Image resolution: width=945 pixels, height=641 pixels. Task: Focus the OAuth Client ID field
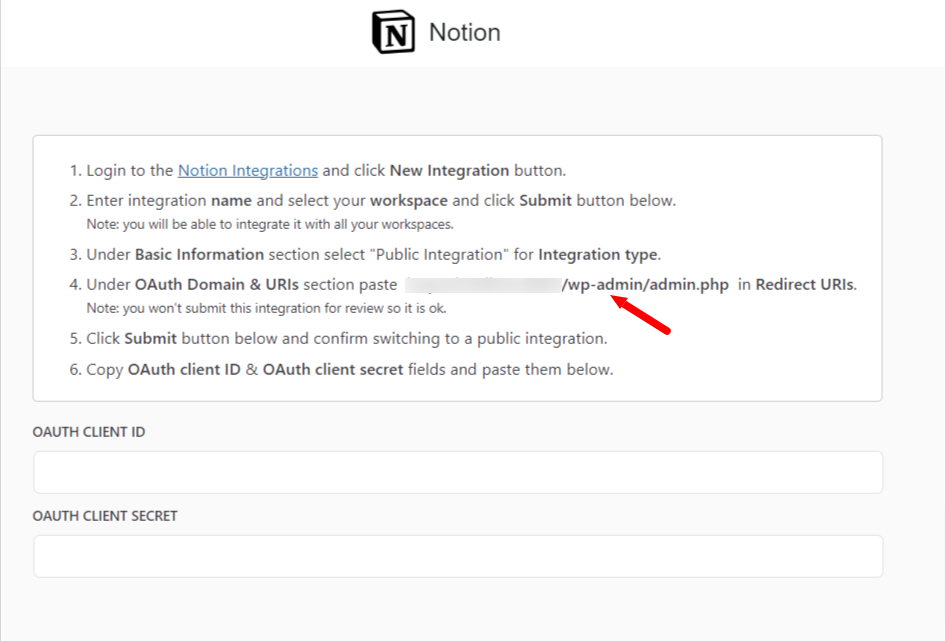[x=458, y=472]
